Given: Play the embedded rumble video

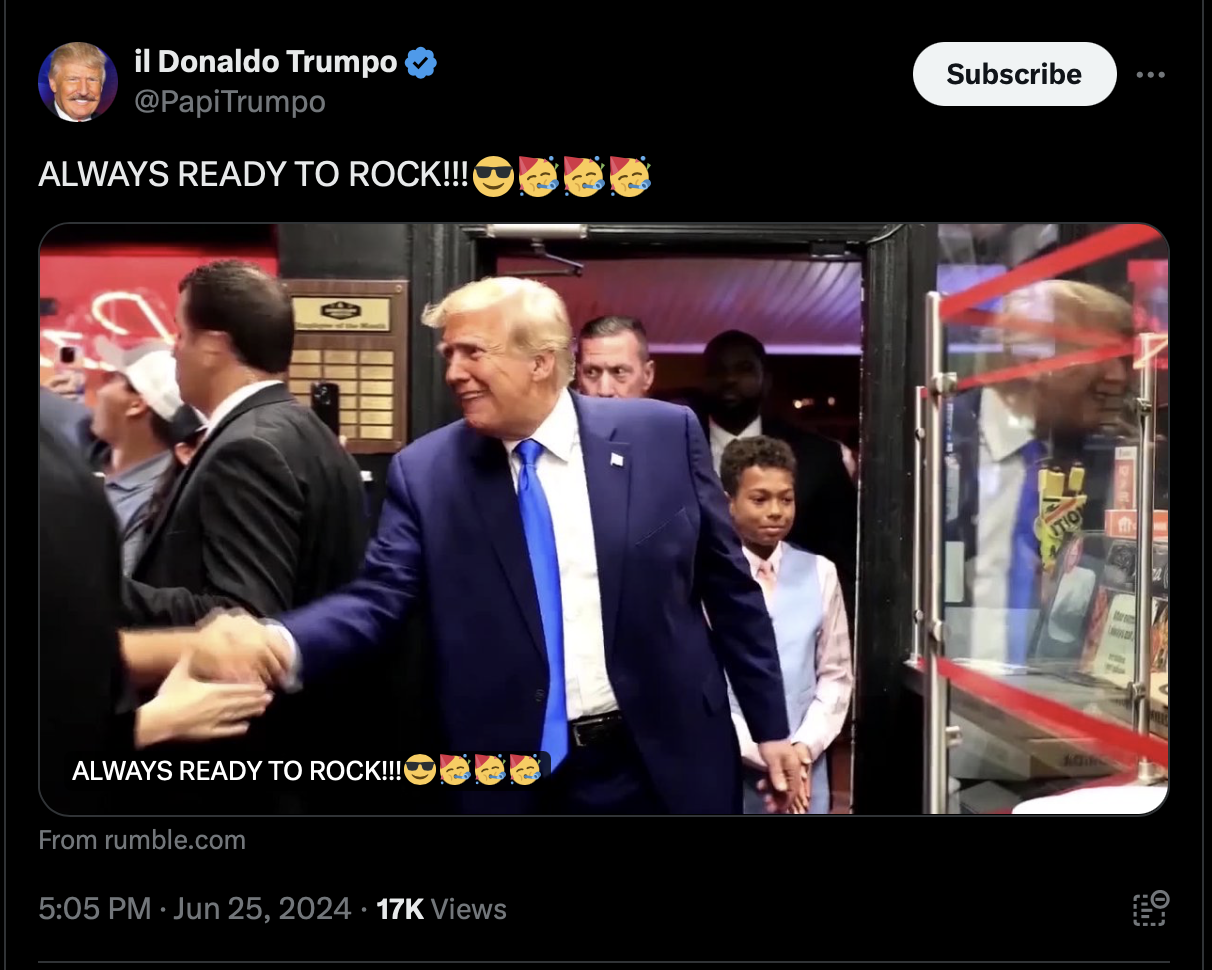Looking at the screenshot, I should (603, 519).
